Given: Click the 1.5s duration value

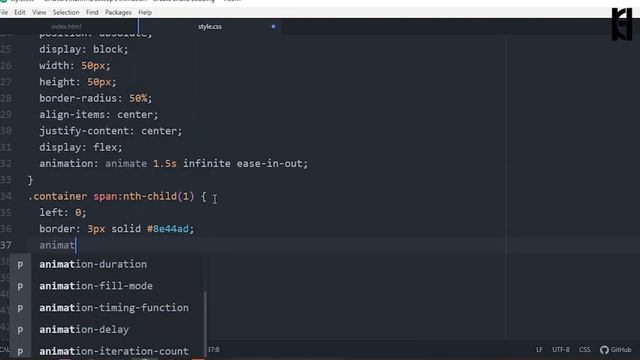Looking at the screenshot, I should point(165,164).
